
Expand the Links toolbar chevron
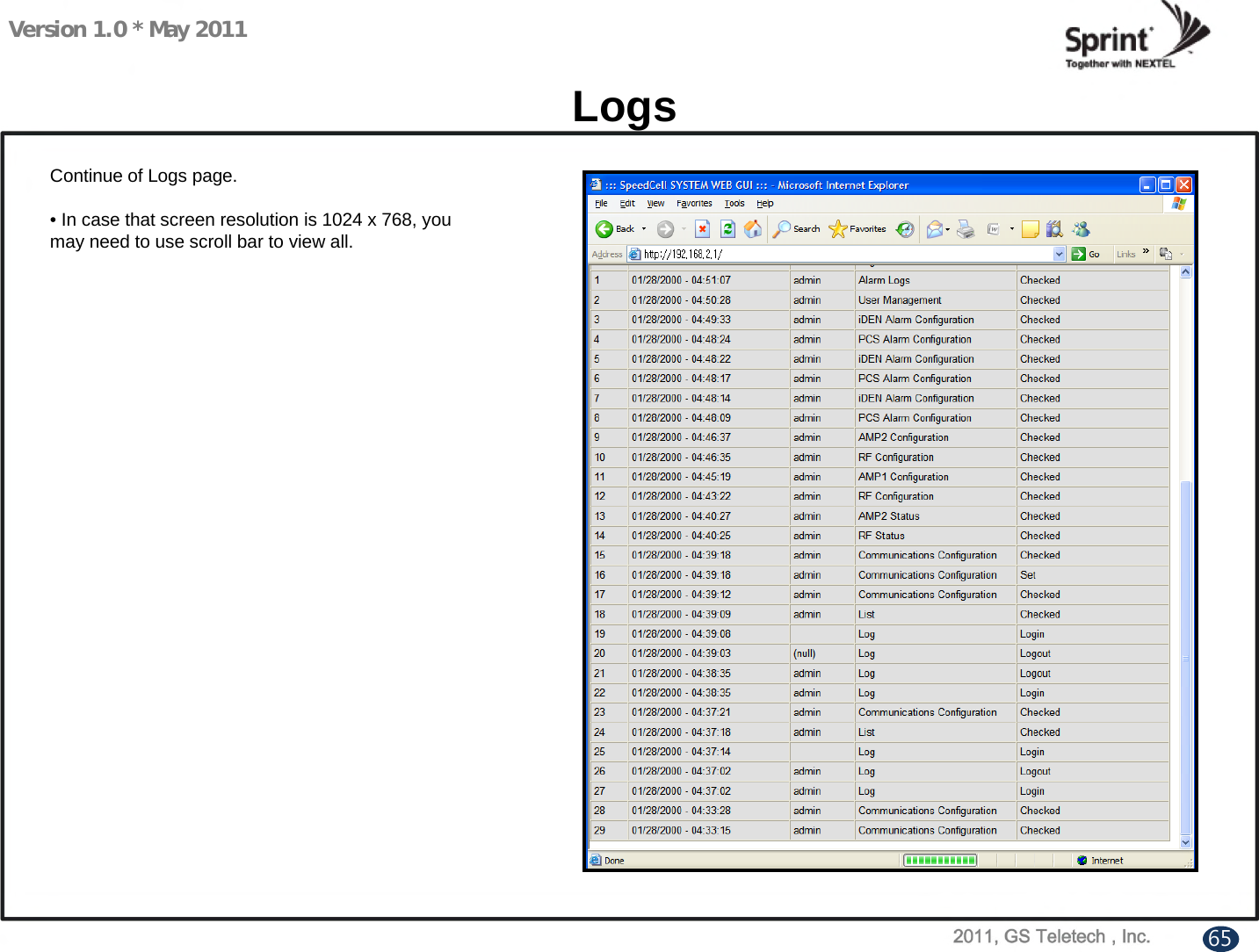pos(1147,252)
